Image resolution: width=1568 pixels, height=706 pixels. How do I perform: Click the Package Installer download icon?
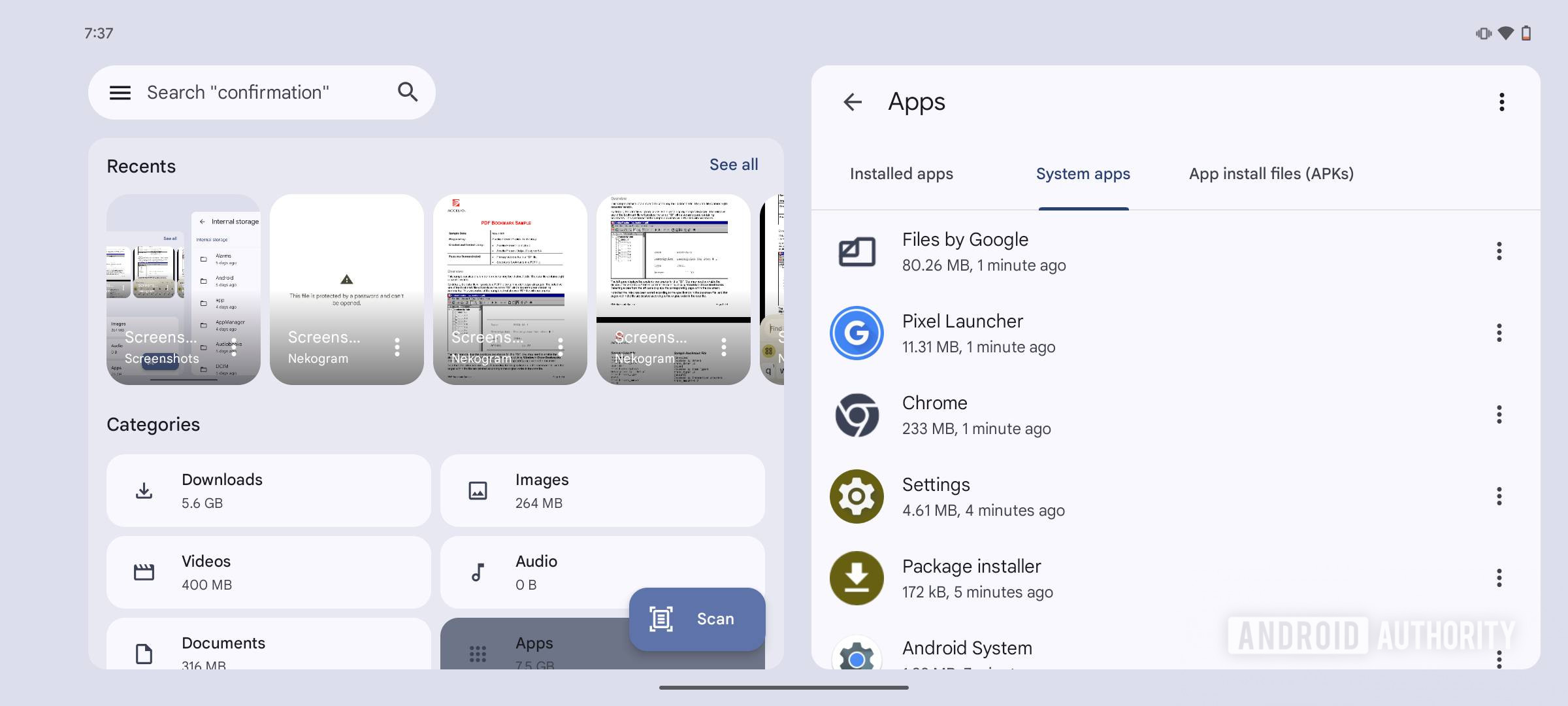856,577
